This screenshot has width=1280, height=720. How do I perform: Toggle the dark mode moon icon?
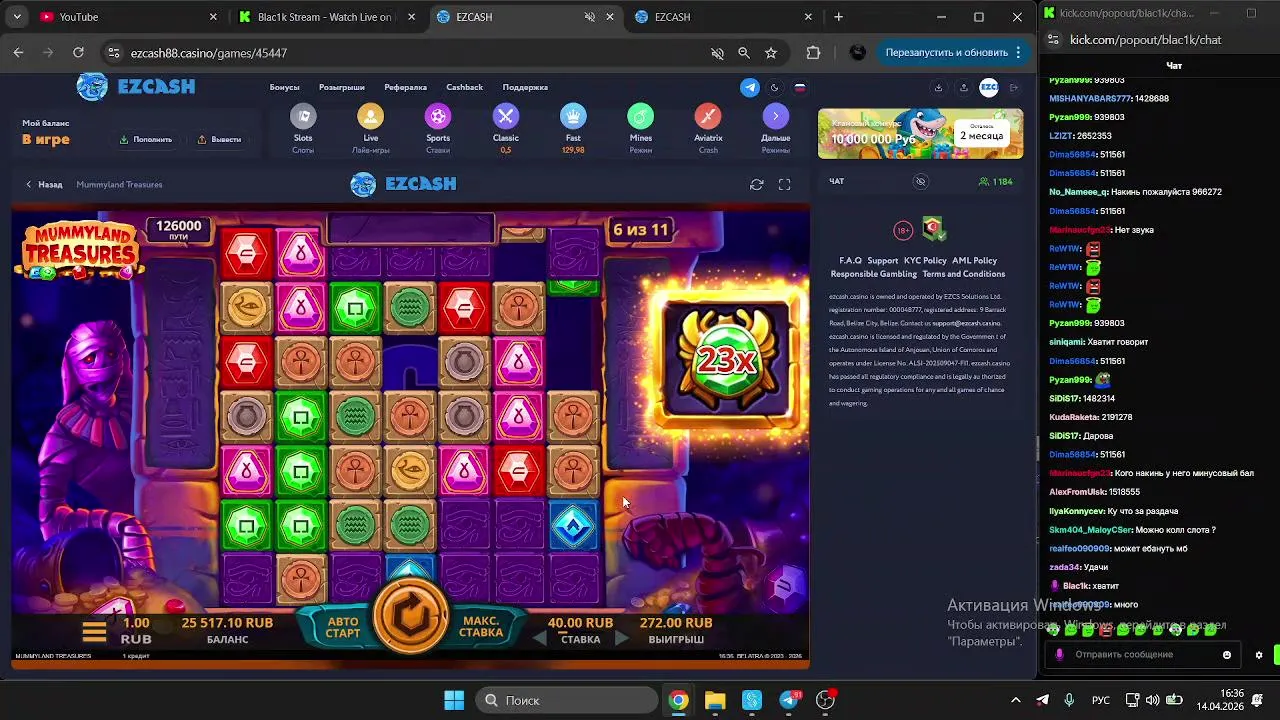(775, 87)
